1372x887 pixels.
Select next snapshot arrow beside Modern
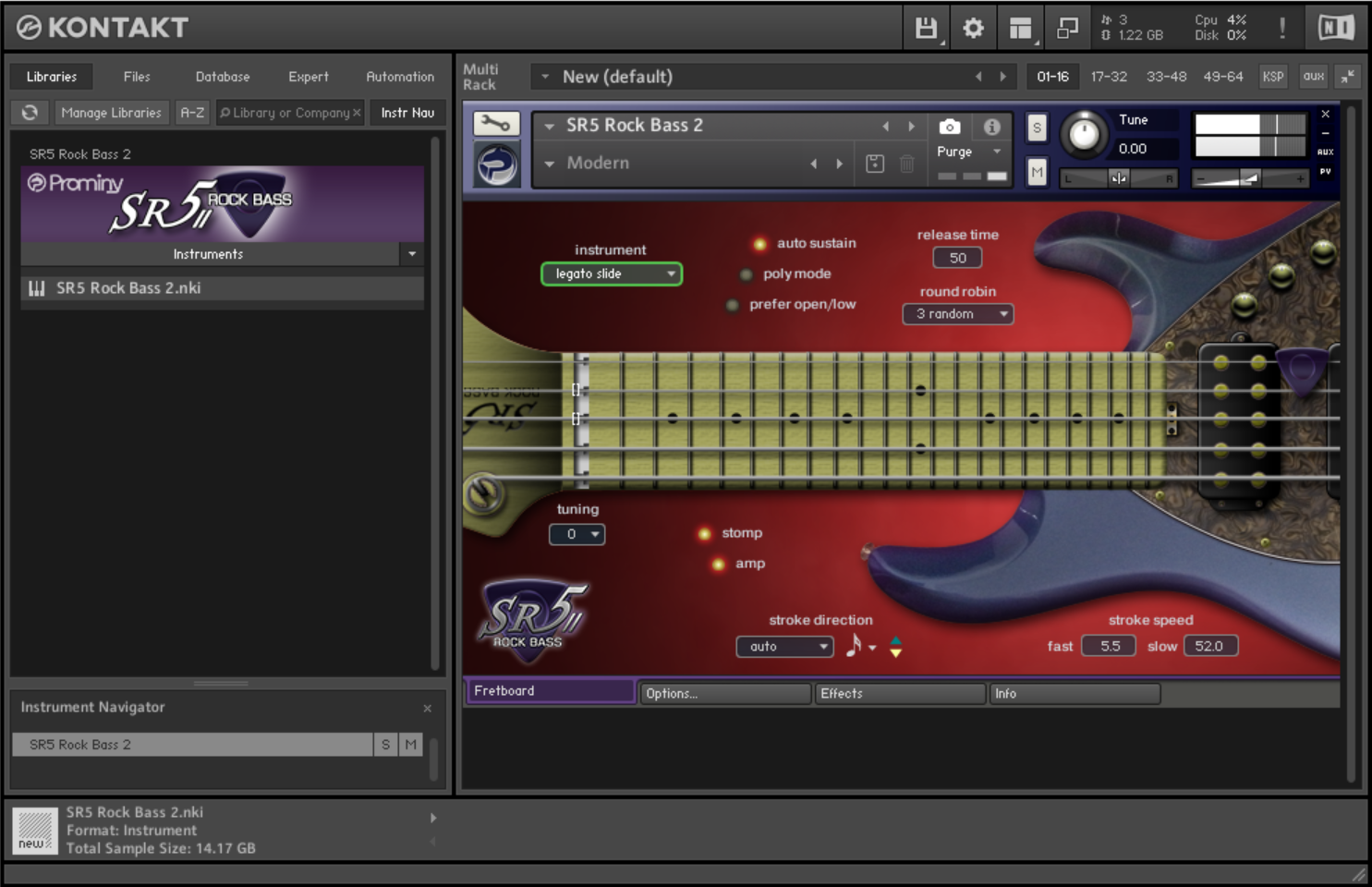point(839,164)
